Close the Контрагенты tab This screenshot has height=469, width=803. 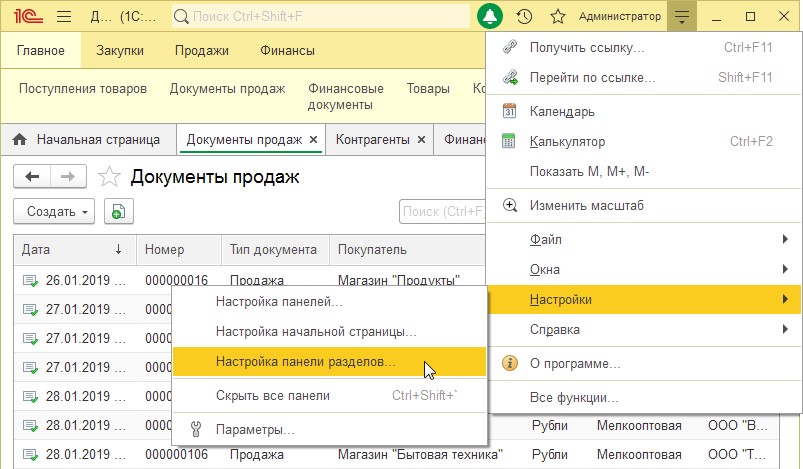(421, 140)
